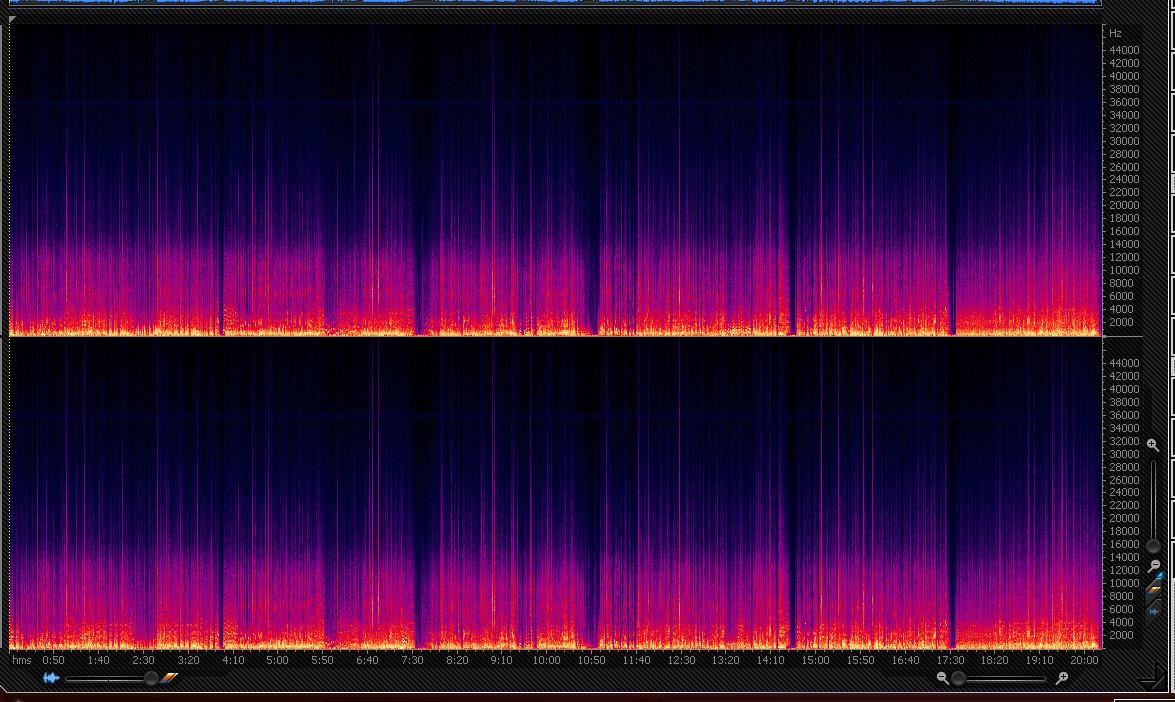Click inside the upper channel spectrogram
The height and width of the screenshot is (702, 1175).
(x=555, y=180)
